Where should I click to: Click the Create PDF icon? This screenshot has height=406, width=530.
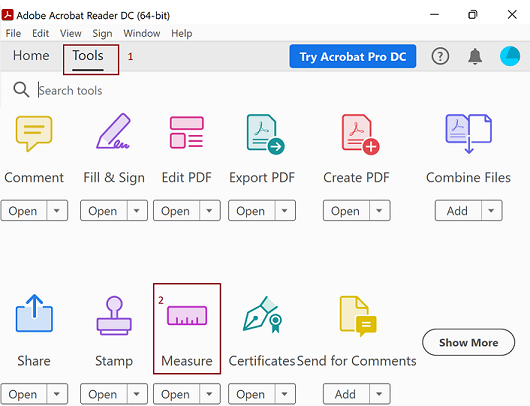[360, 134]
